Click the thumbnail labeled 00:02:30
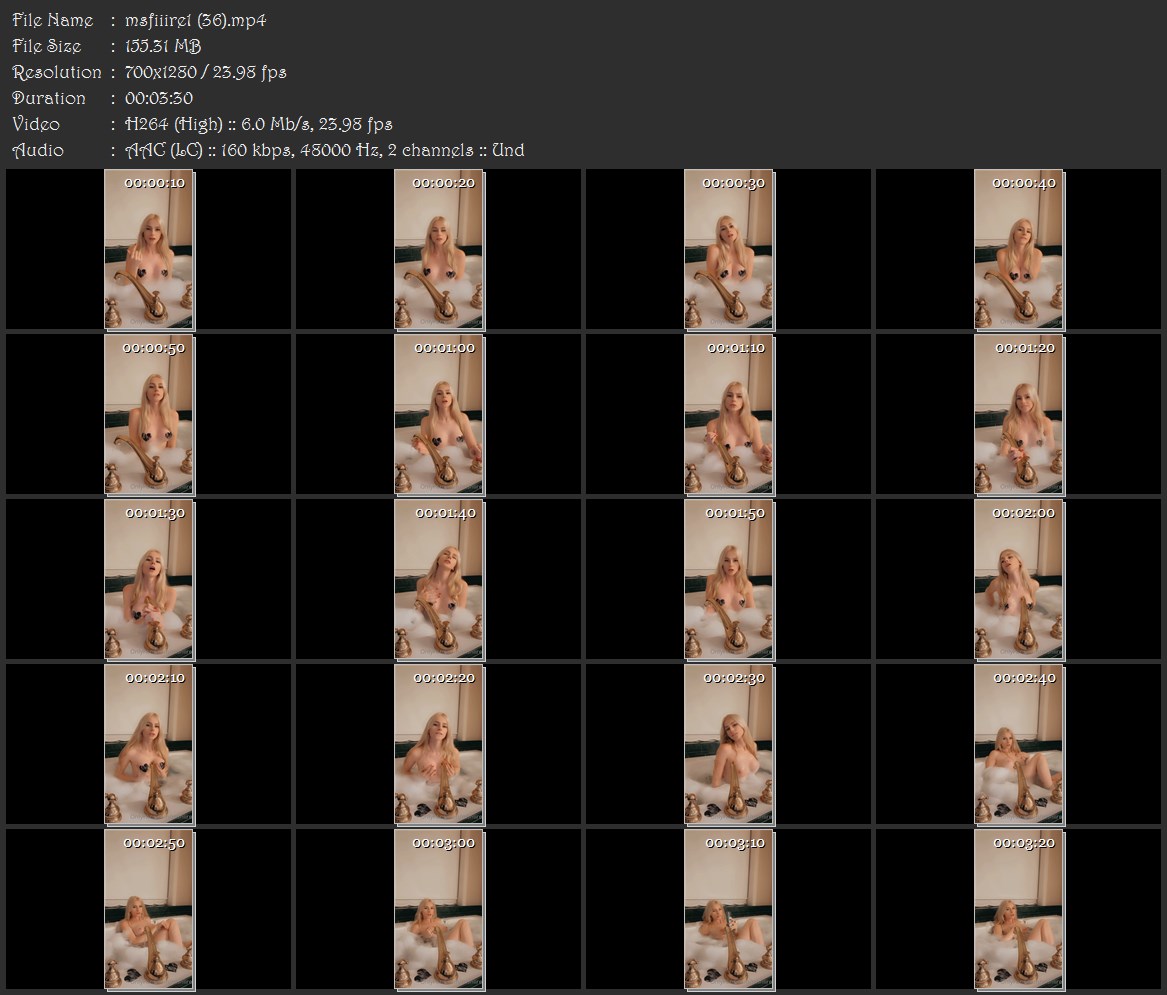This screenshot has width=1167, height=995. coord(729,745)
